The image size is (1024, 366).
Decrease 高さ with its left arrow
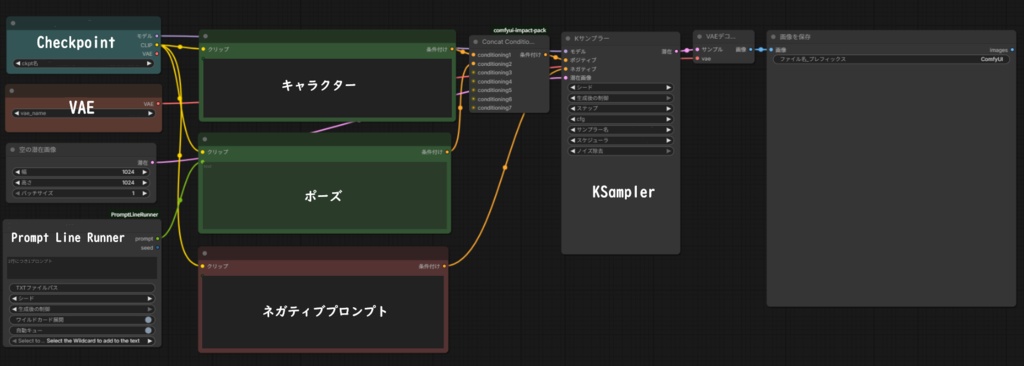point(17,183)
